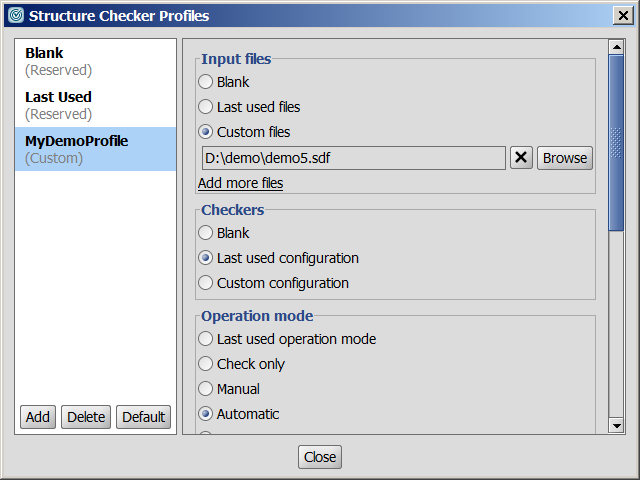Click the Structure Checker app icon

(15, 15)
